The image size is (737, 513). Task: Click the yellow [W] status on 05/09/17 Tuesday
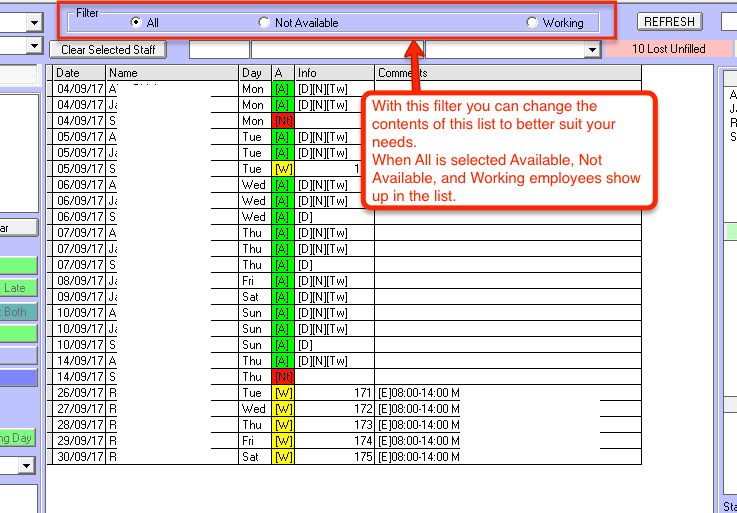point(282,169)
